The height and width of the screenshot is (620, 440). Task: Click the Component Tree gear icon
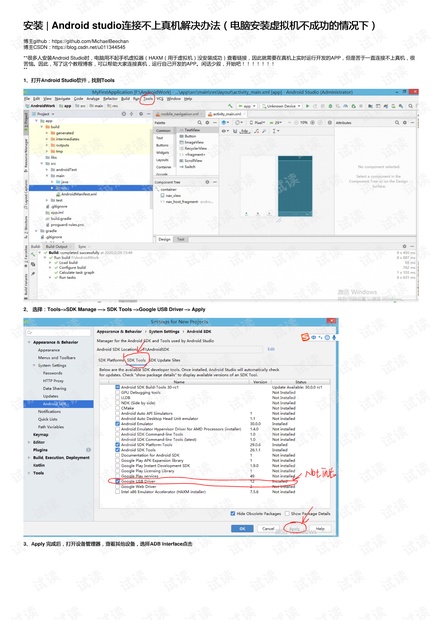(207, 182)
